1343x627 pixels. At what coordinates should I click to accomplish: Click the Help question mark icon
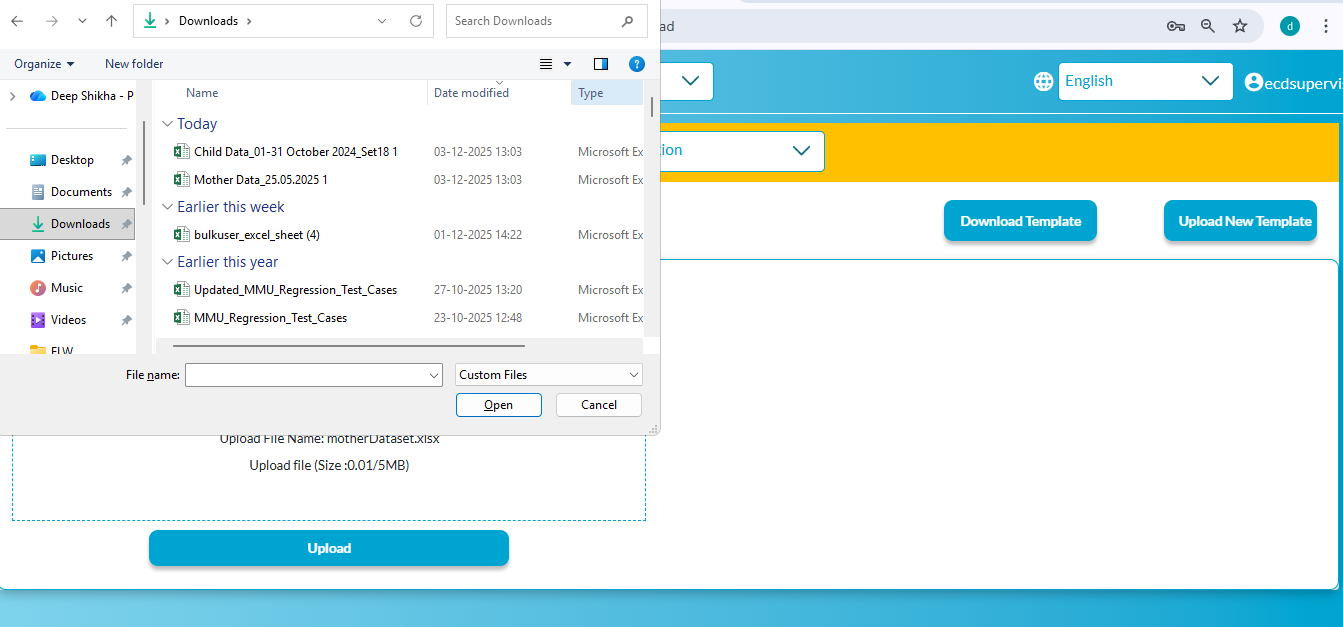pos(636,64)
